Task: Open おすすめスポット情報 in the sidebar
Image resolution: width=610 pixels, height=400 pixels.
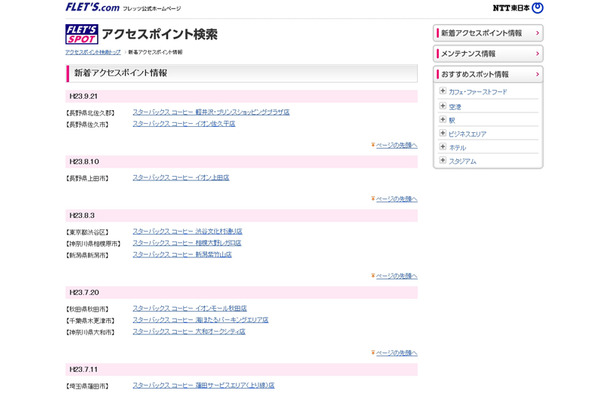Action: pyautogui.click(x=488, y=74)
